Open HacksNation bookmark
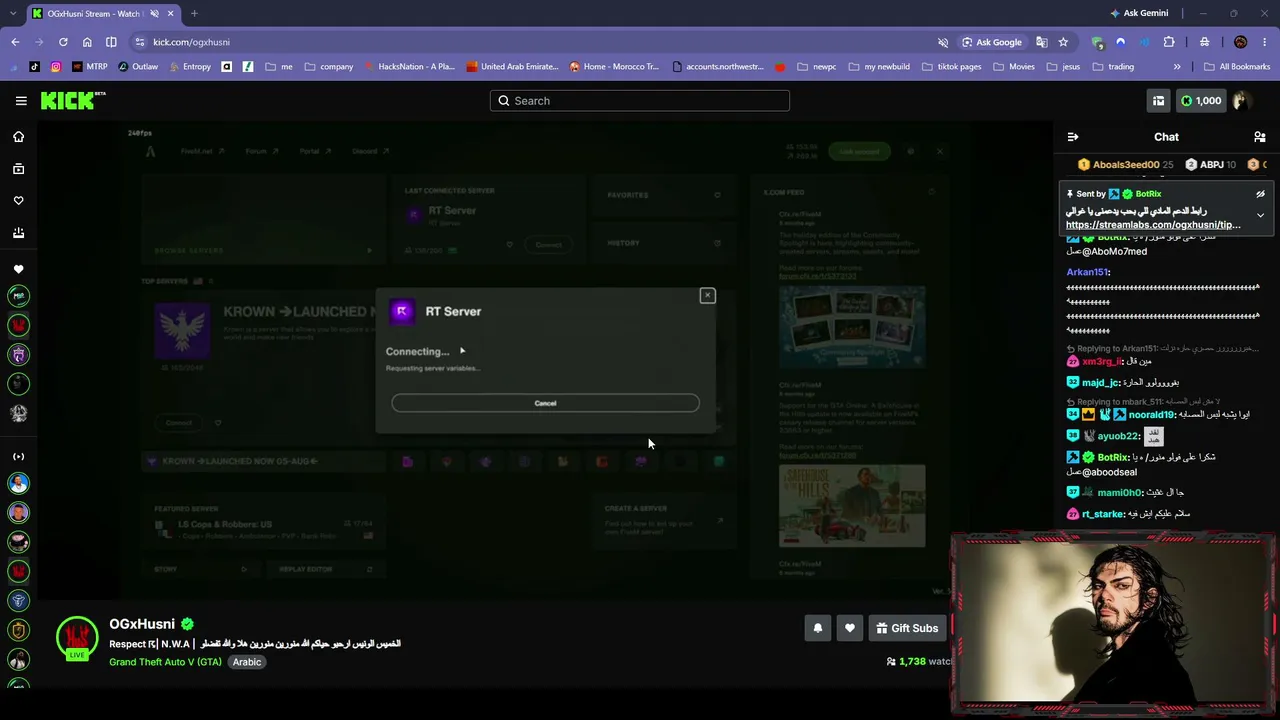 point(409,67)
